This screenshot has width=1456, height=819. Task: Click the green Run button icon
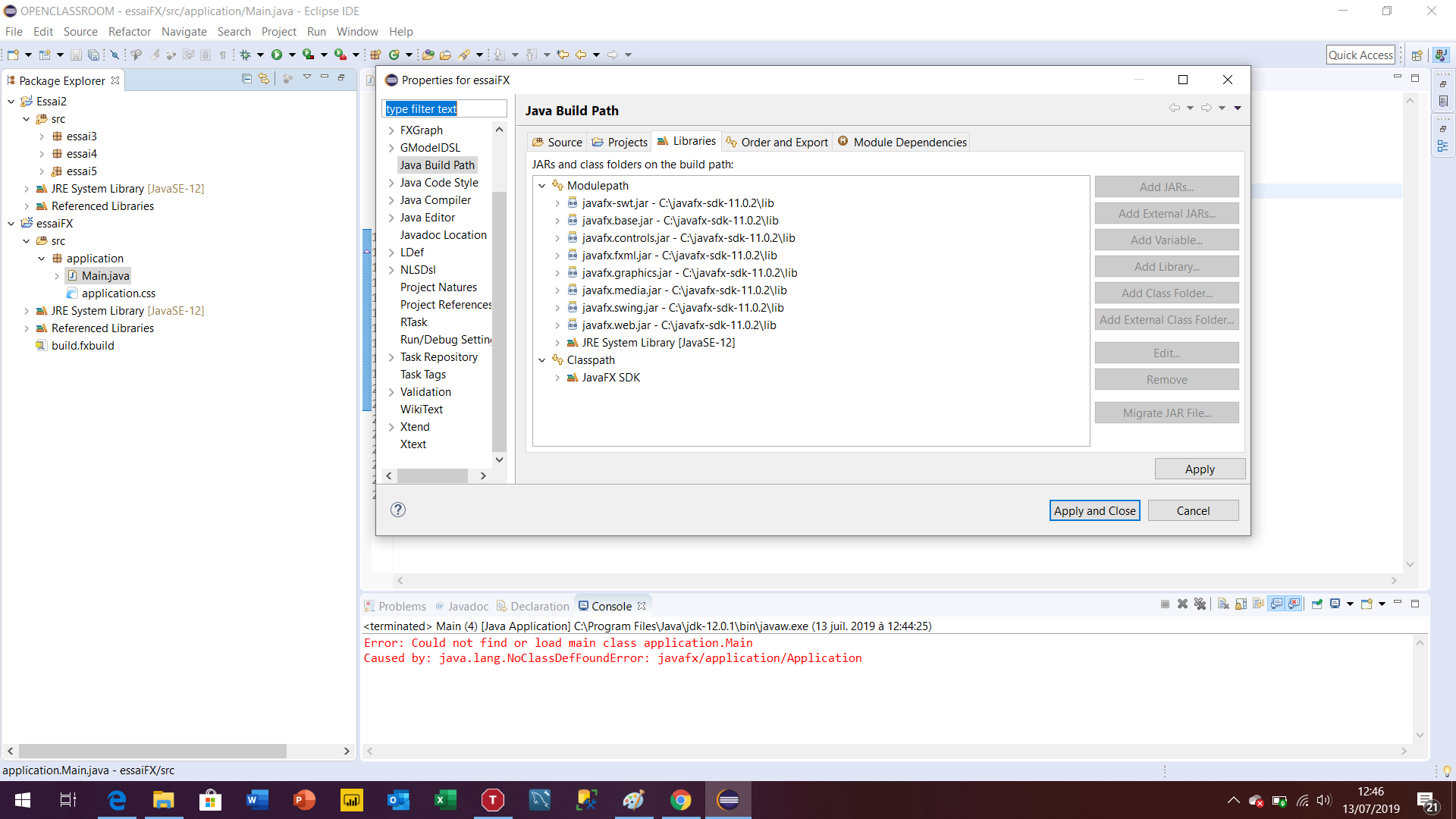277,55
